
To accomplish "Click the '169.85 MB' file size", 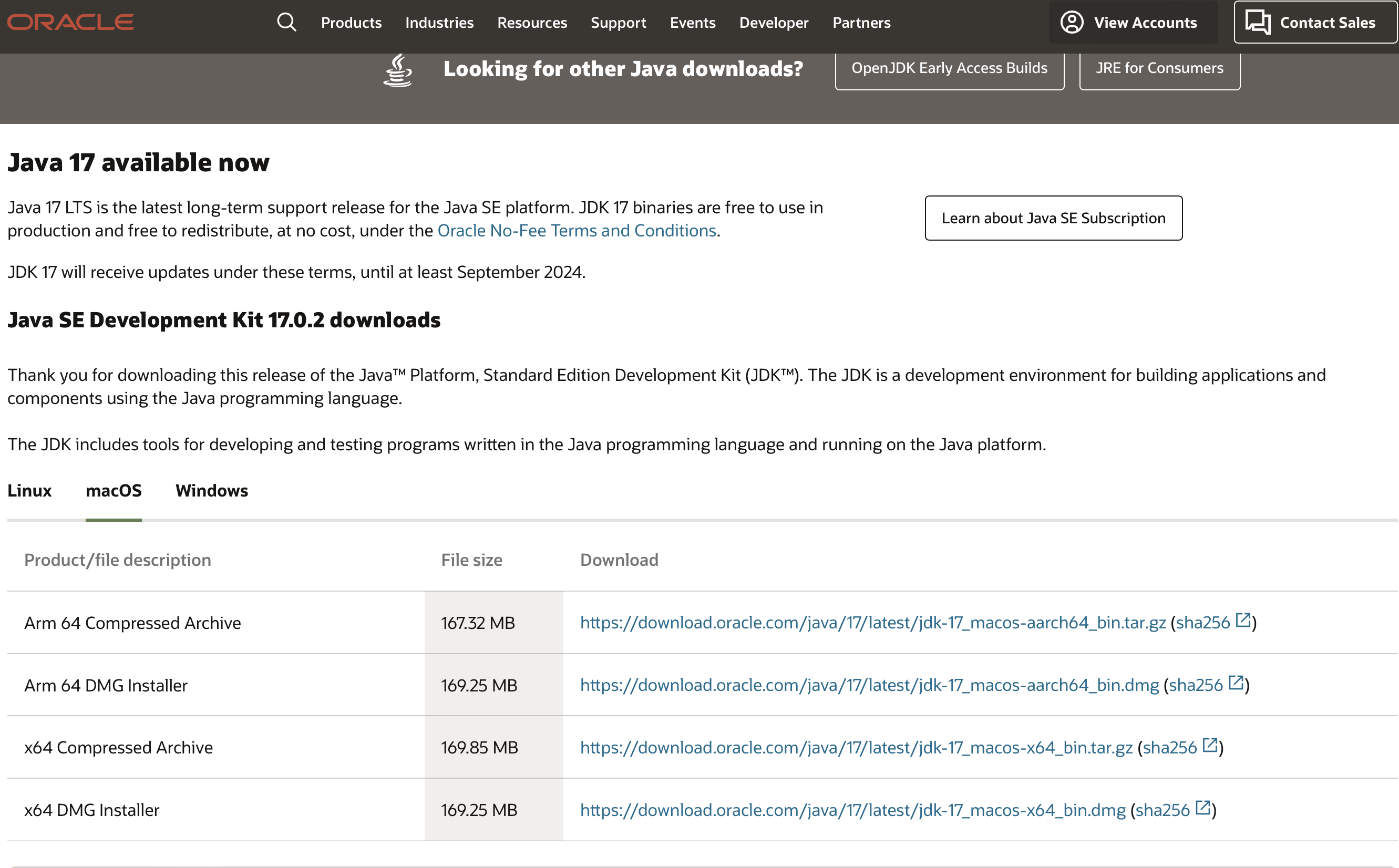I will pyautogui.click(x=479, y=748).
